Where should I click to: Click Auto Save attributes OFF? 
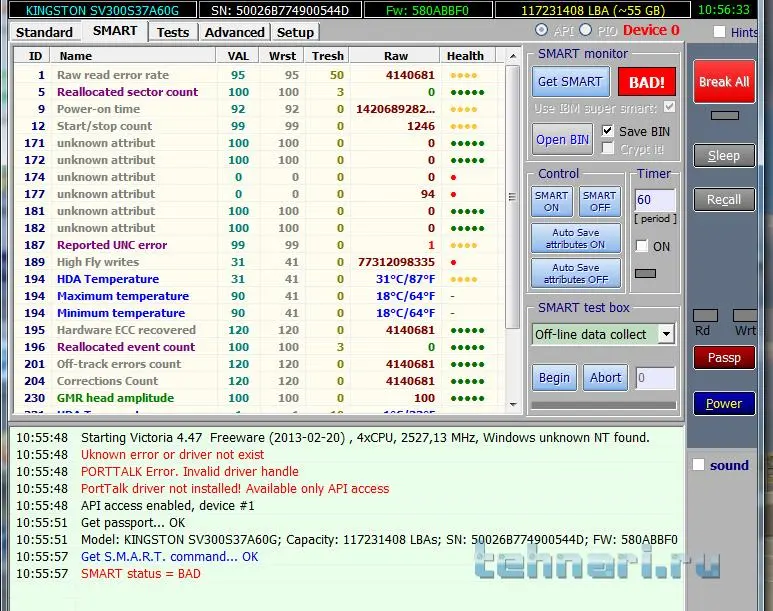[x=575, y=273]
